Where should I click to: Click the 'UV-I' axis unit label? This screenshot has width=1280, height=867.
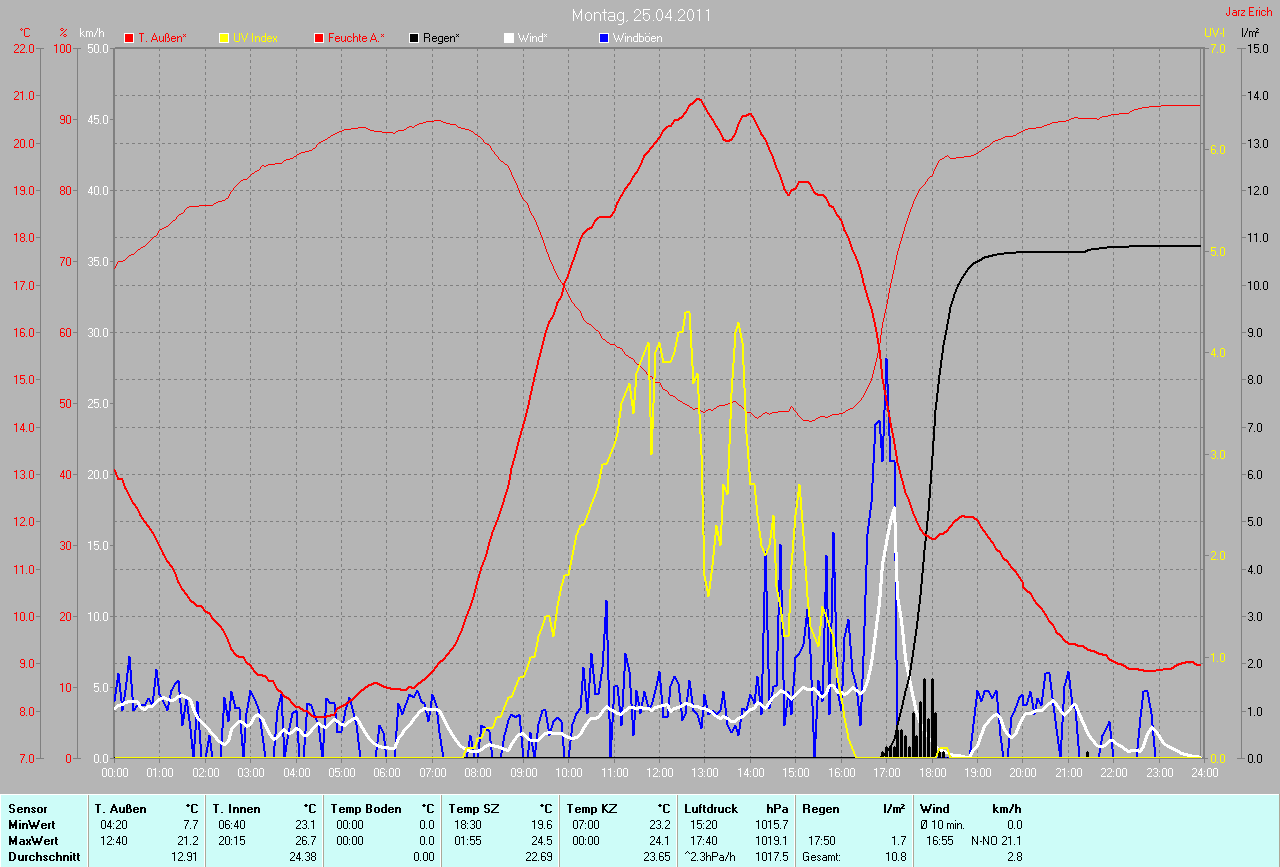pos(1214,33)
